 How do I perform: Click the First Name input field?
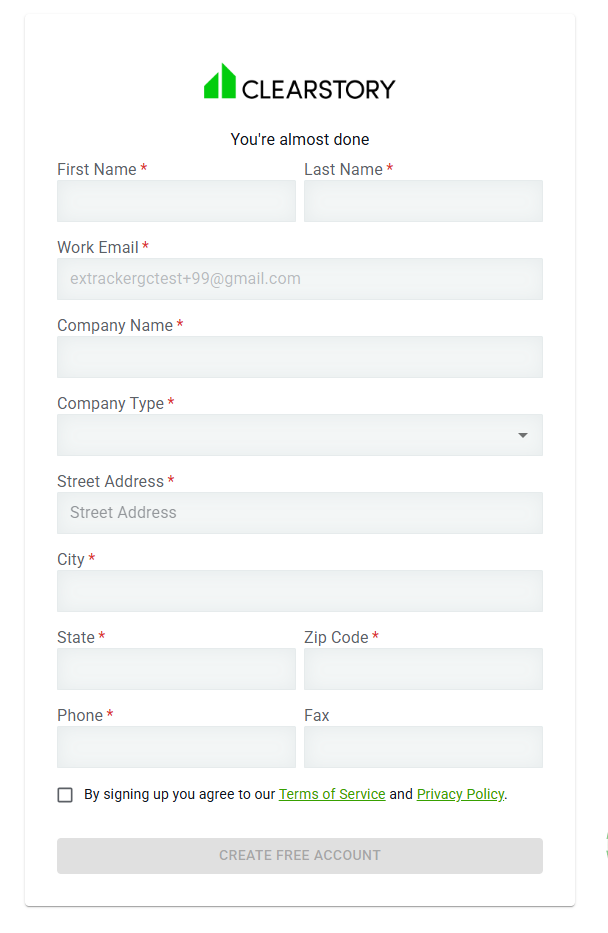(176, 201)
